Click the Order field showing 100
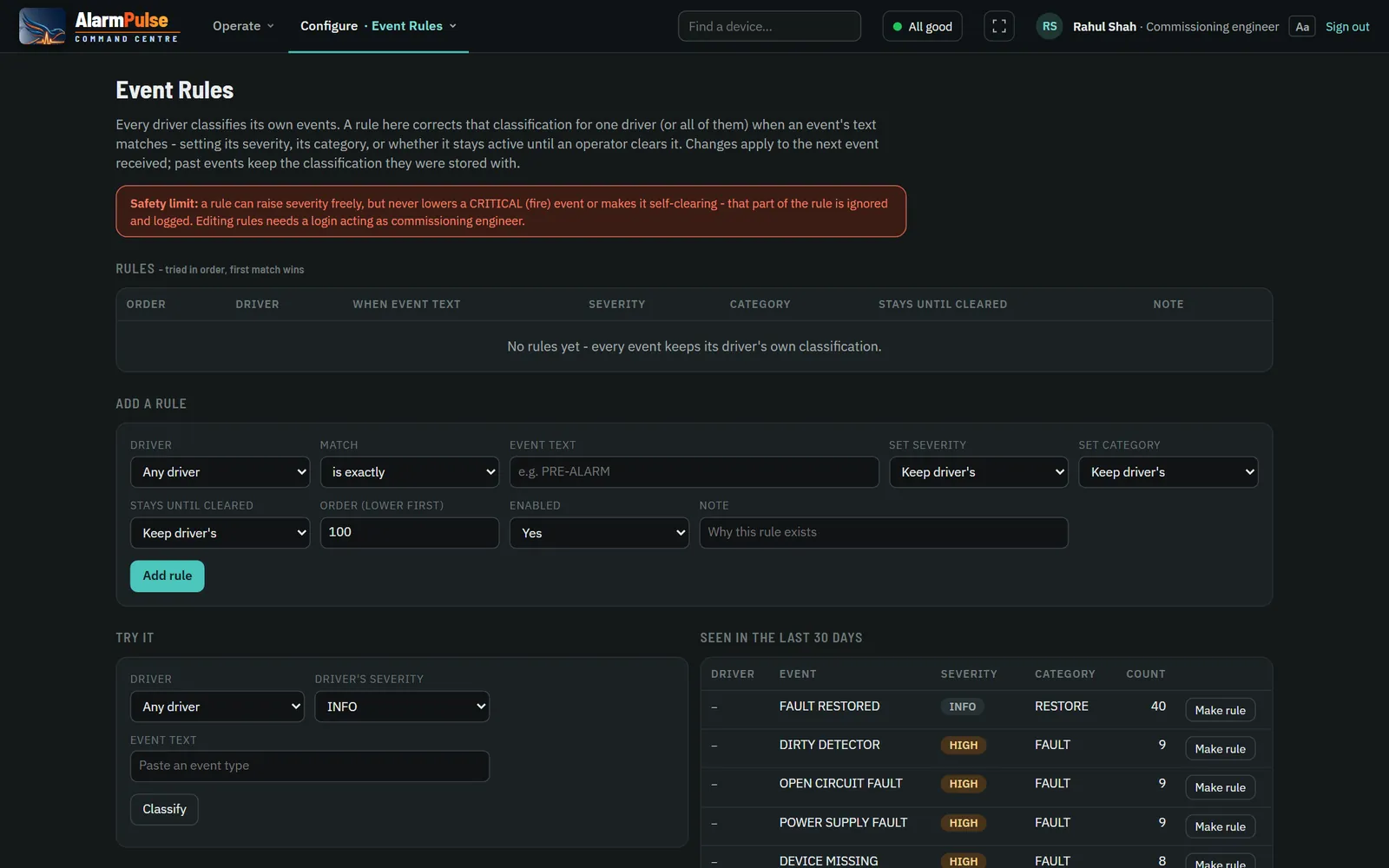This screenshot has width=1389, height=868. [410, 532]
